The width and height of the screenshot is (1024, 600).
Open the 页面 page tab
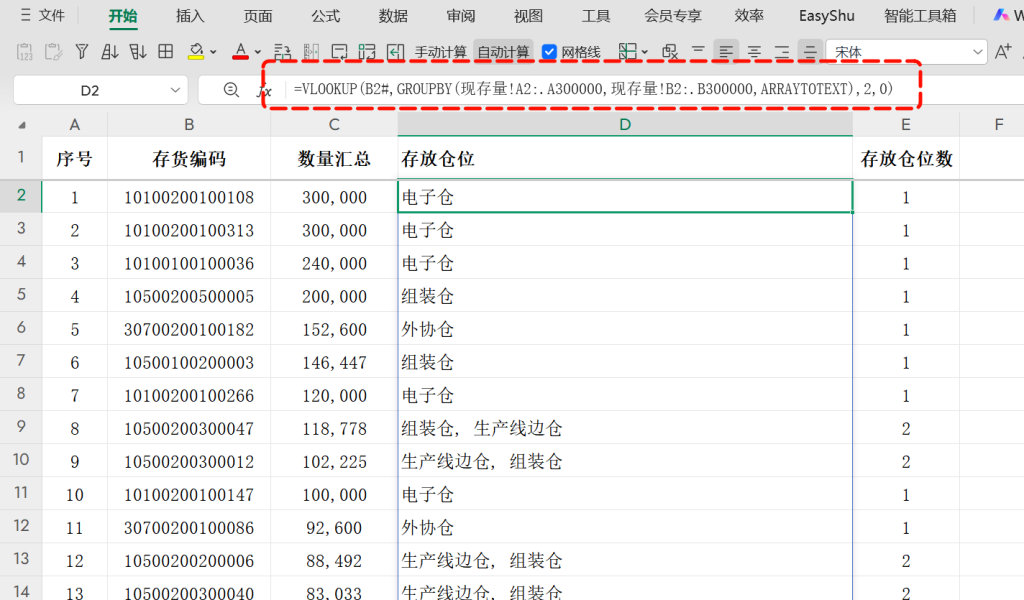click(258, 16)
